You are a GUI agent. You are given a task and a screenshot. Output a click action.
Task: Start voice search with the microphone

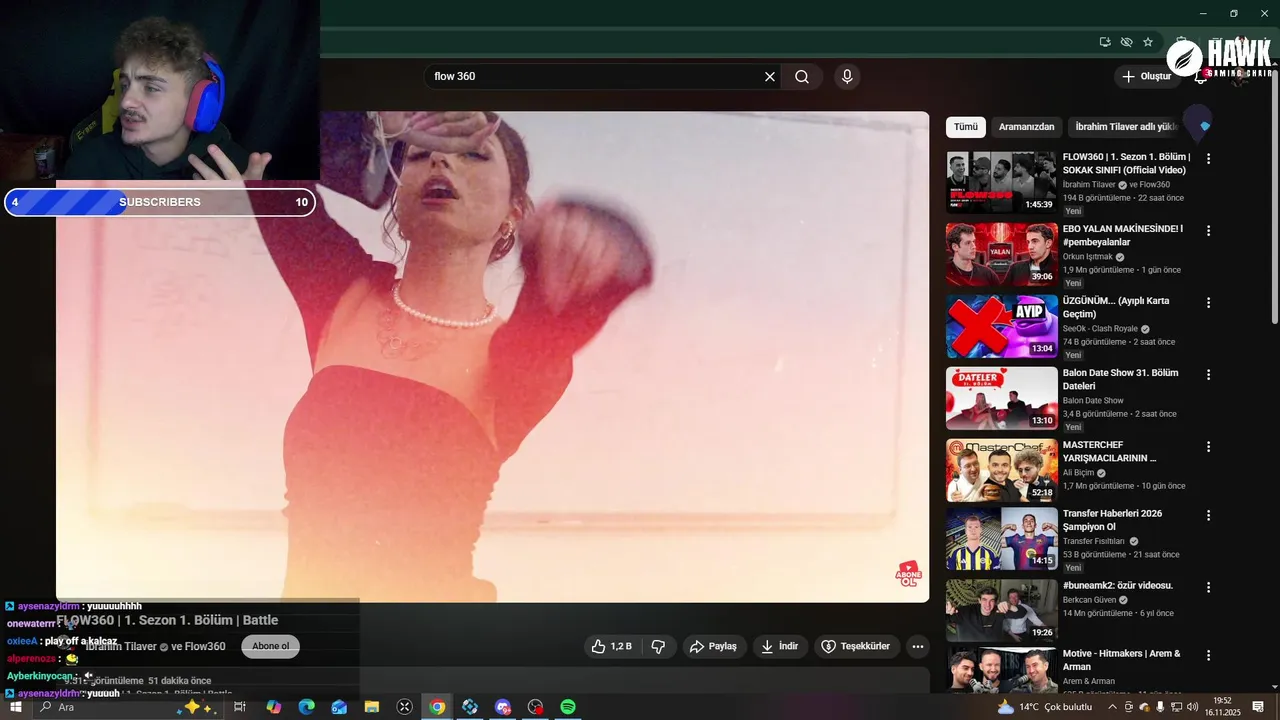(847, 77)
